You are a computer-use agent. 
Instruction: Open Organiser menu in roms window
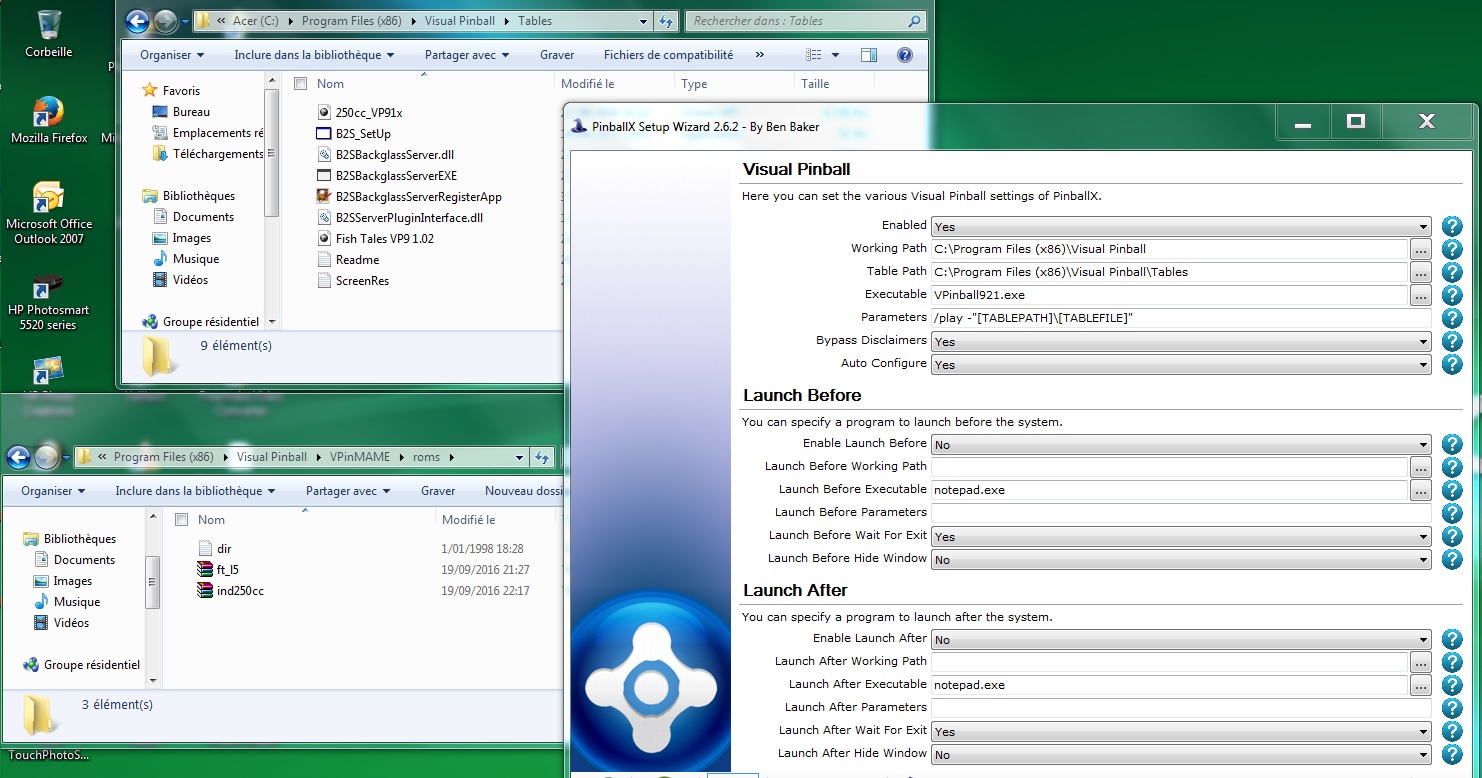point(53,491)
